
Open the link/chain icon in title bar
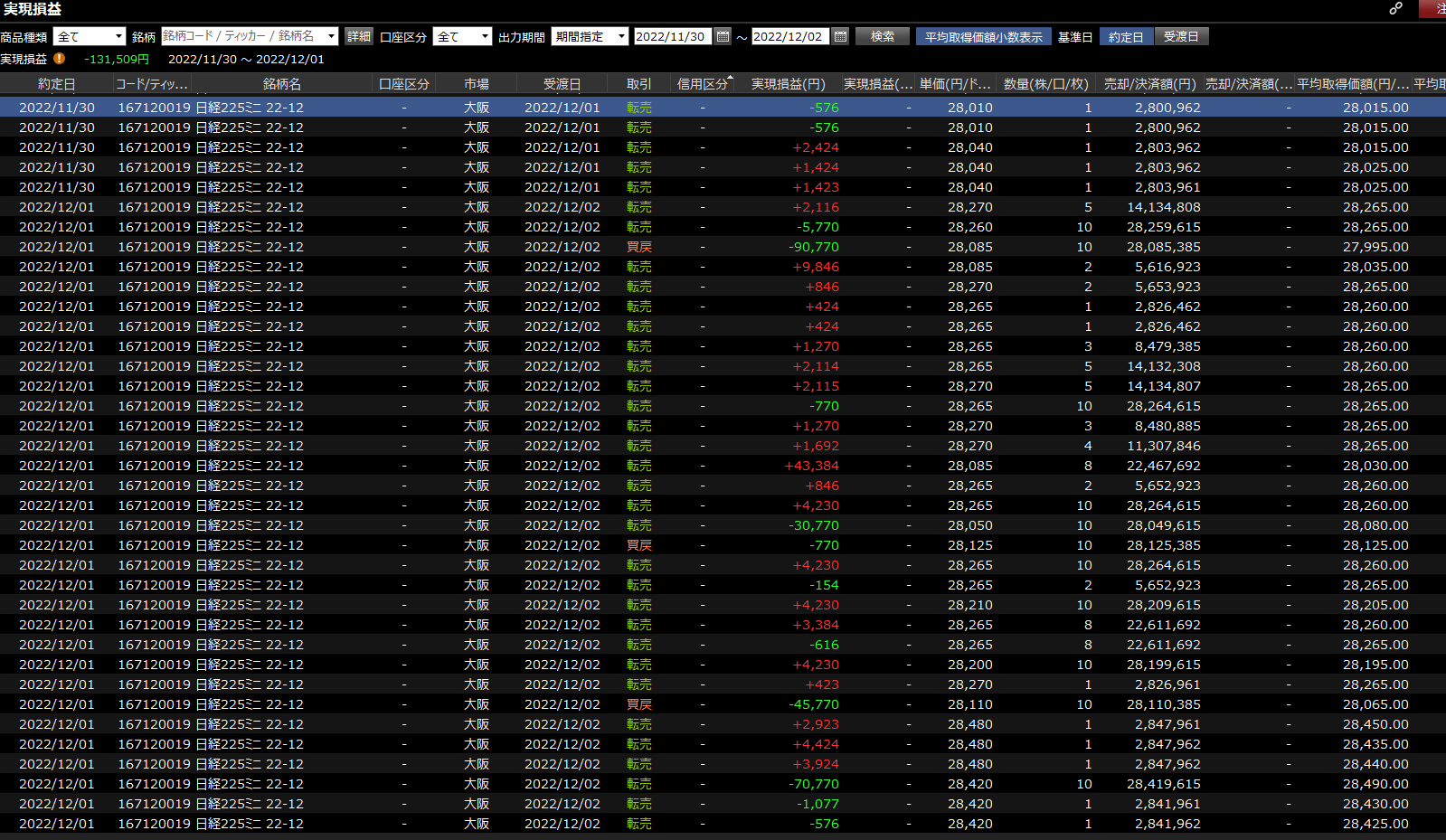(1396, 8)
